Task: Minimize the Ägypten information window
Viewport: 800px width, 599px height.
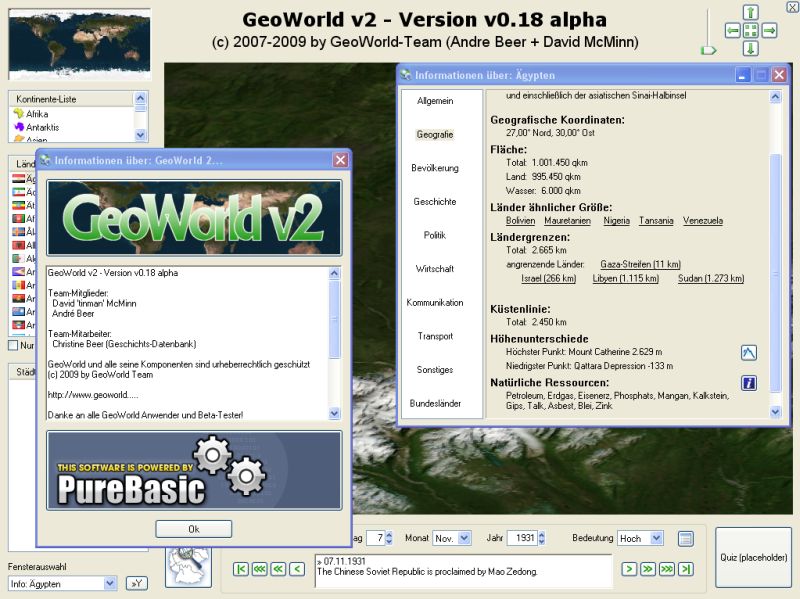Action: coord(743,76)
